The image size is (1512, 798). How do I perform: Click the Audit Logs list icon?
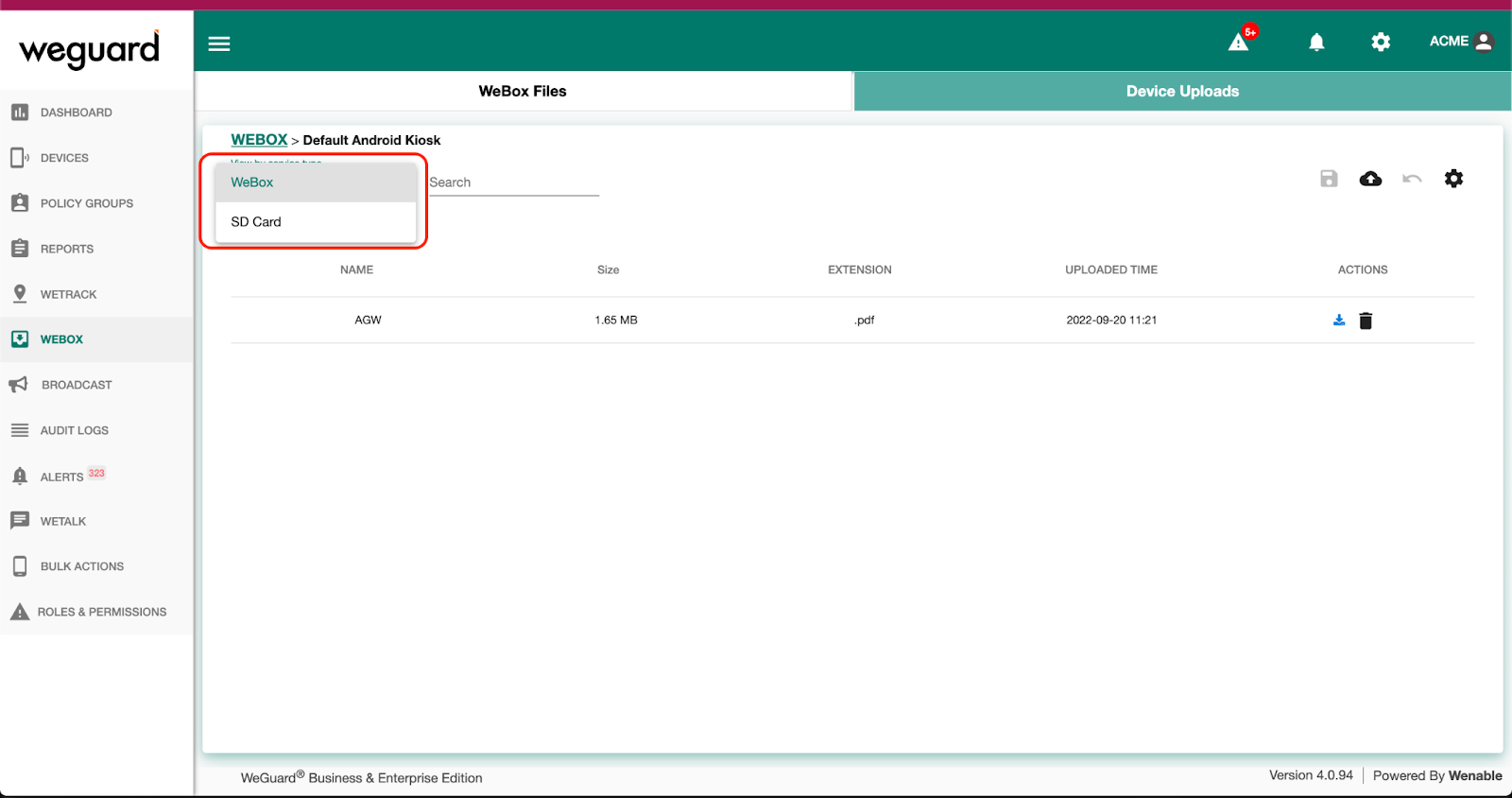20,430
